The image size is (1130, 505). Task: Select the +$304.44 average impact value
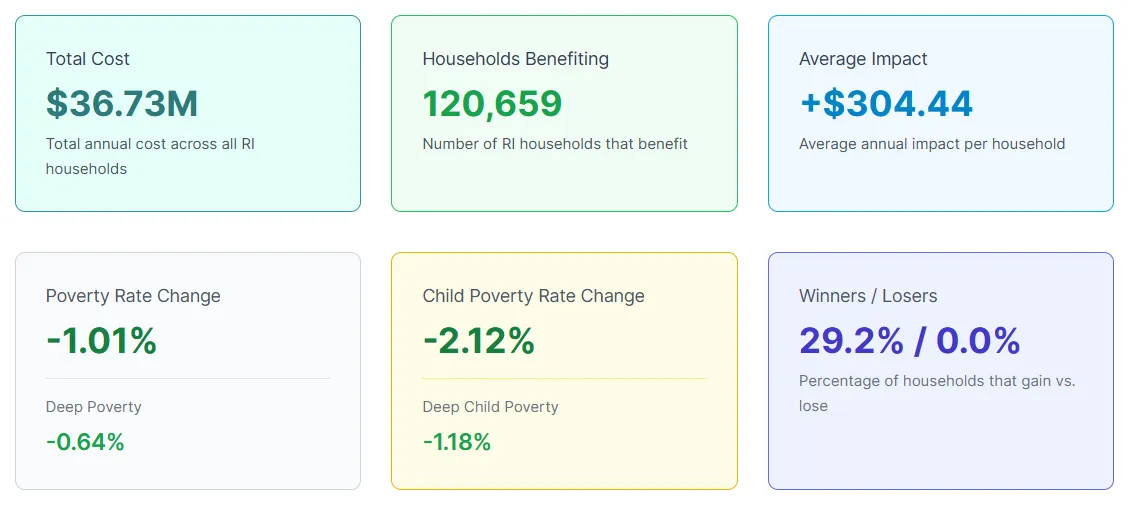(886, 103)
